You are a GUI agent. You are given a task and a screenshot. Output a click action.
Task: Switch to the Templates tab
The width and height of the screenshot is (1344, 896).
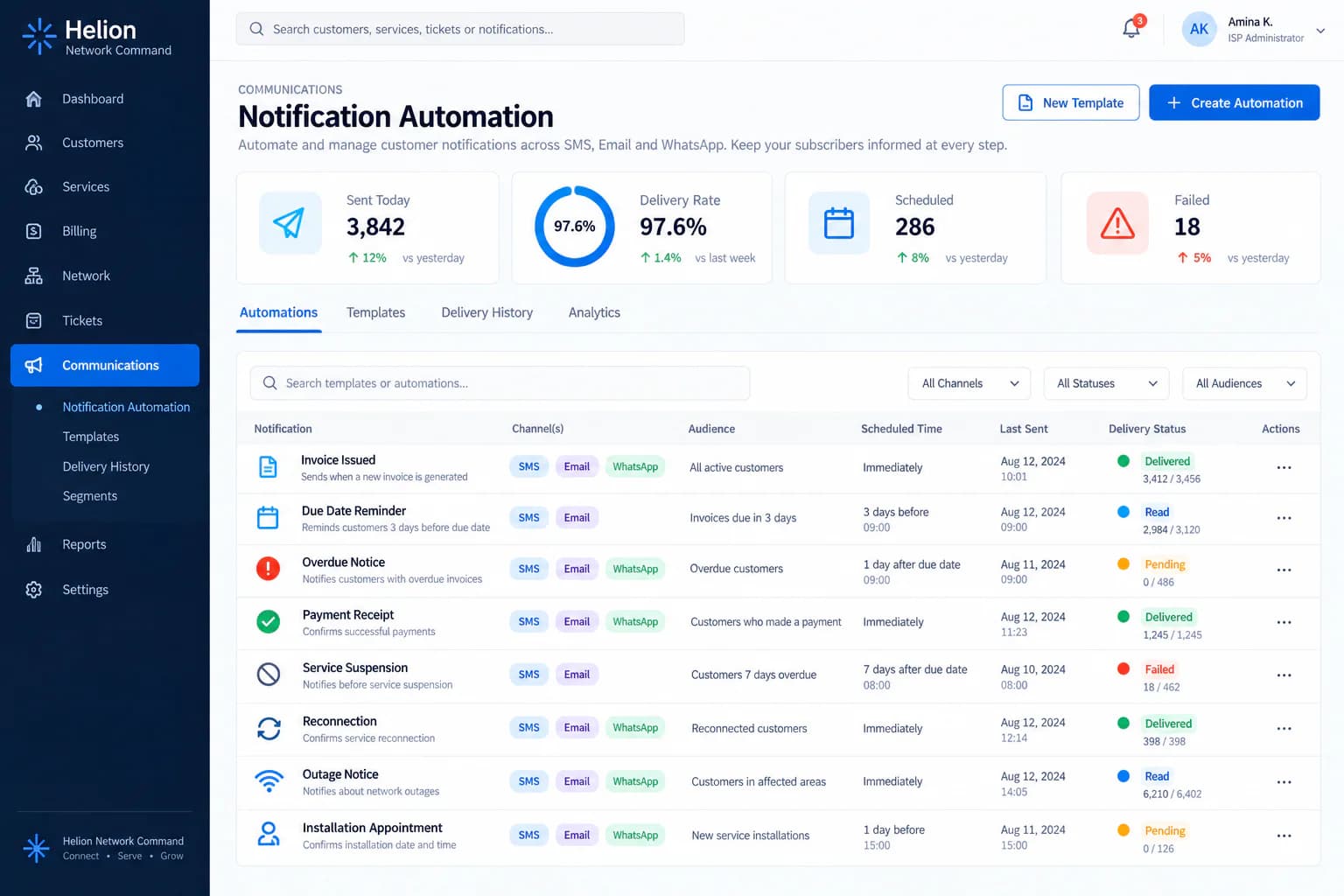[x=375, y=312]
